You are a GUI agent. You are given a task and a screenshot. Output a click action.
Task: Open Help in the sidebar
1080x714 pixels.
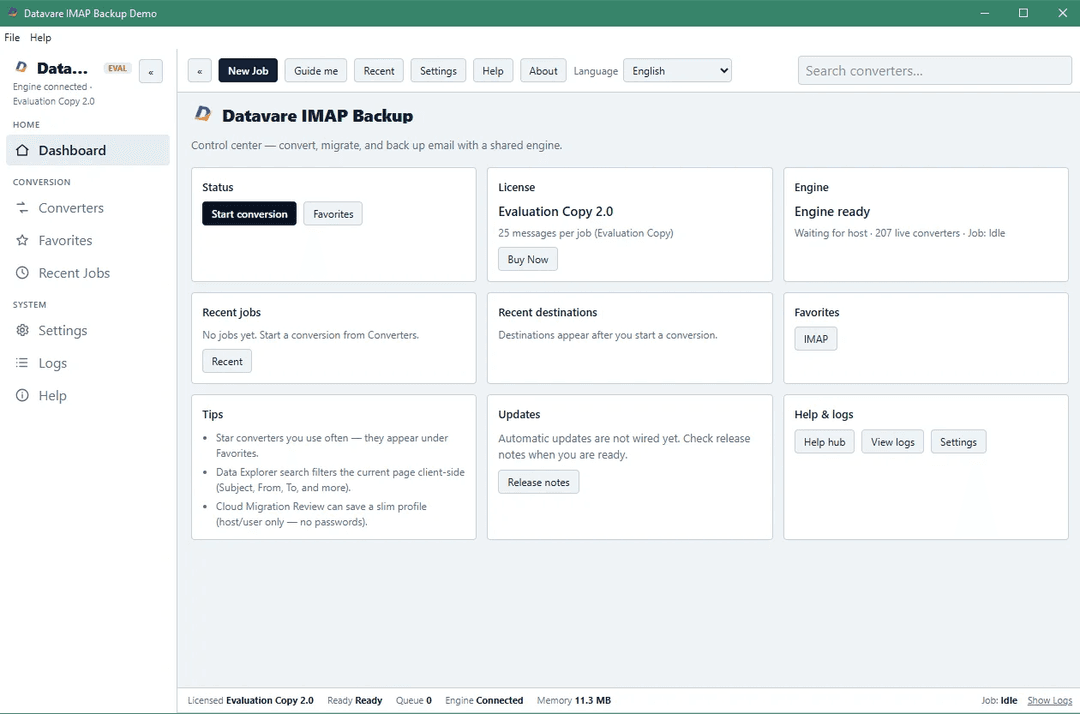(x=87, y=395)
